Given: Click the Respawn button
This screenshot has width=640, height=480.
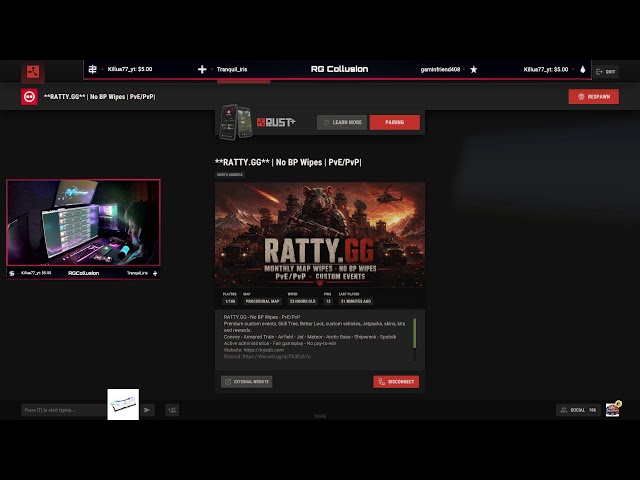Looking at the screenshot, I should tap(593, 97).
